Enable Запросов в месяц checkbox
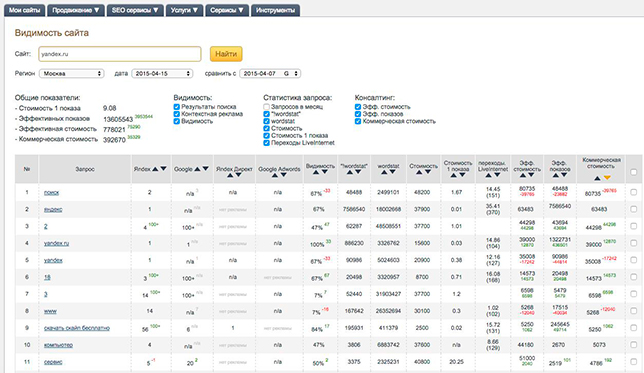Image resolution: width=644 pixels, height=373 pixels. (x=267, y=107)
